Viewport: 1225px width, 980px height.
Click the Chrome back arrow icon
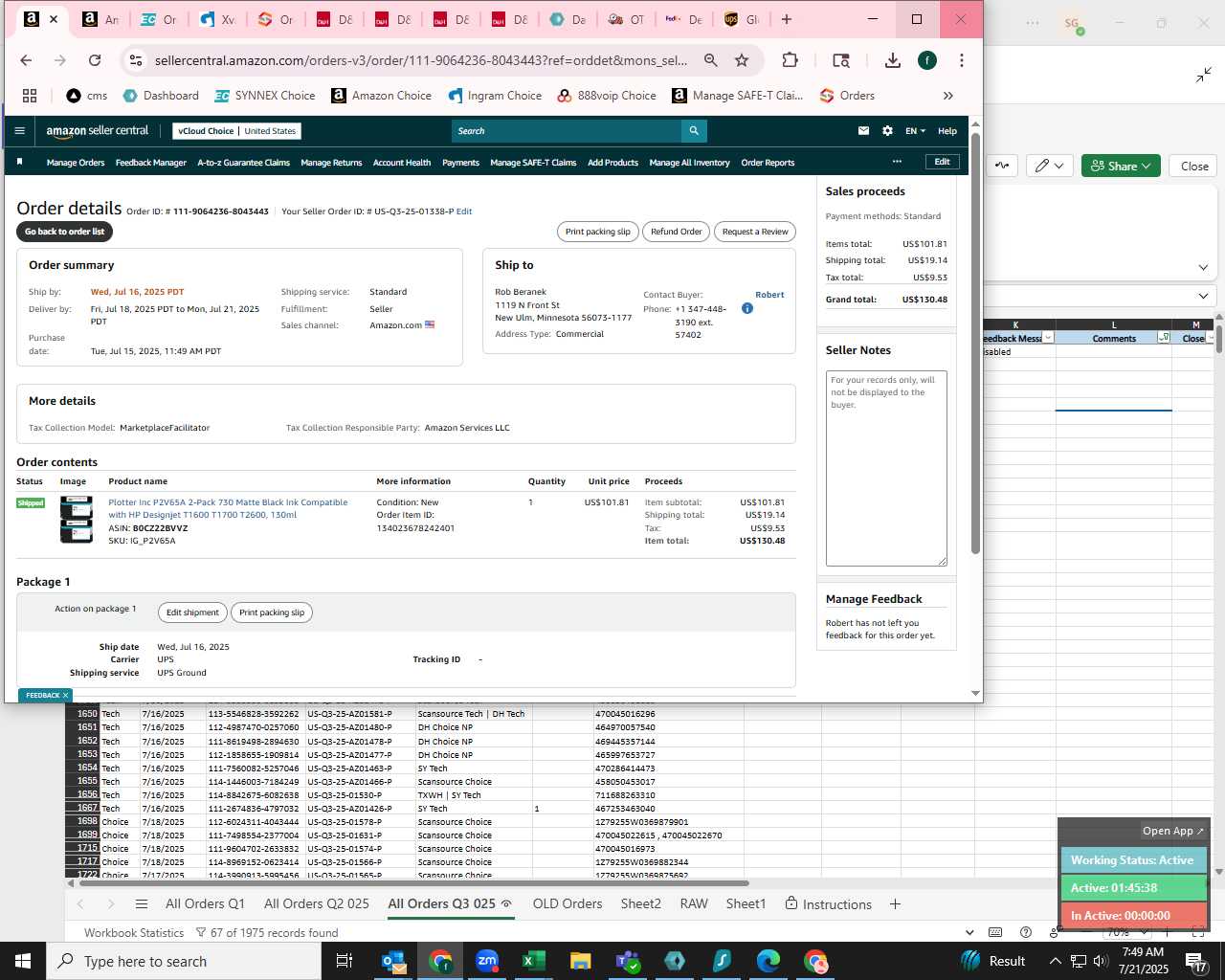(x=26, y=60)
